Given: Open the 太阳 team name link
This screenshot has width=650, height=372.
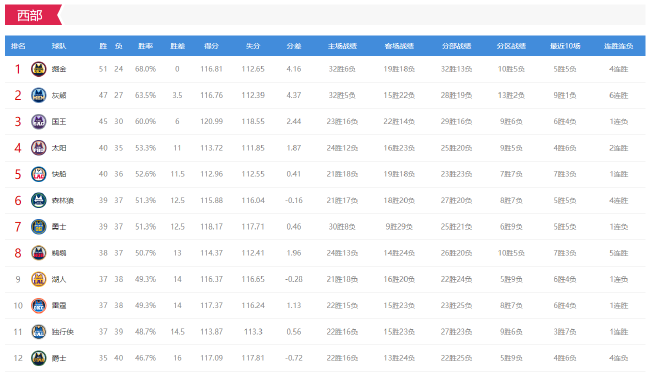Looking at the screenshot, I should (x=59, y=148).
